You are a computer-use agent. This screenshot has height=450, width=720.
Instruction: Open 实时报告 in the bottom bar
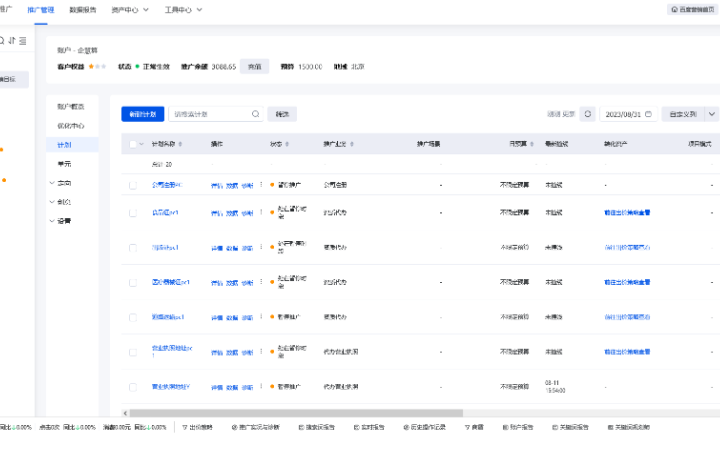pos(369,427)
